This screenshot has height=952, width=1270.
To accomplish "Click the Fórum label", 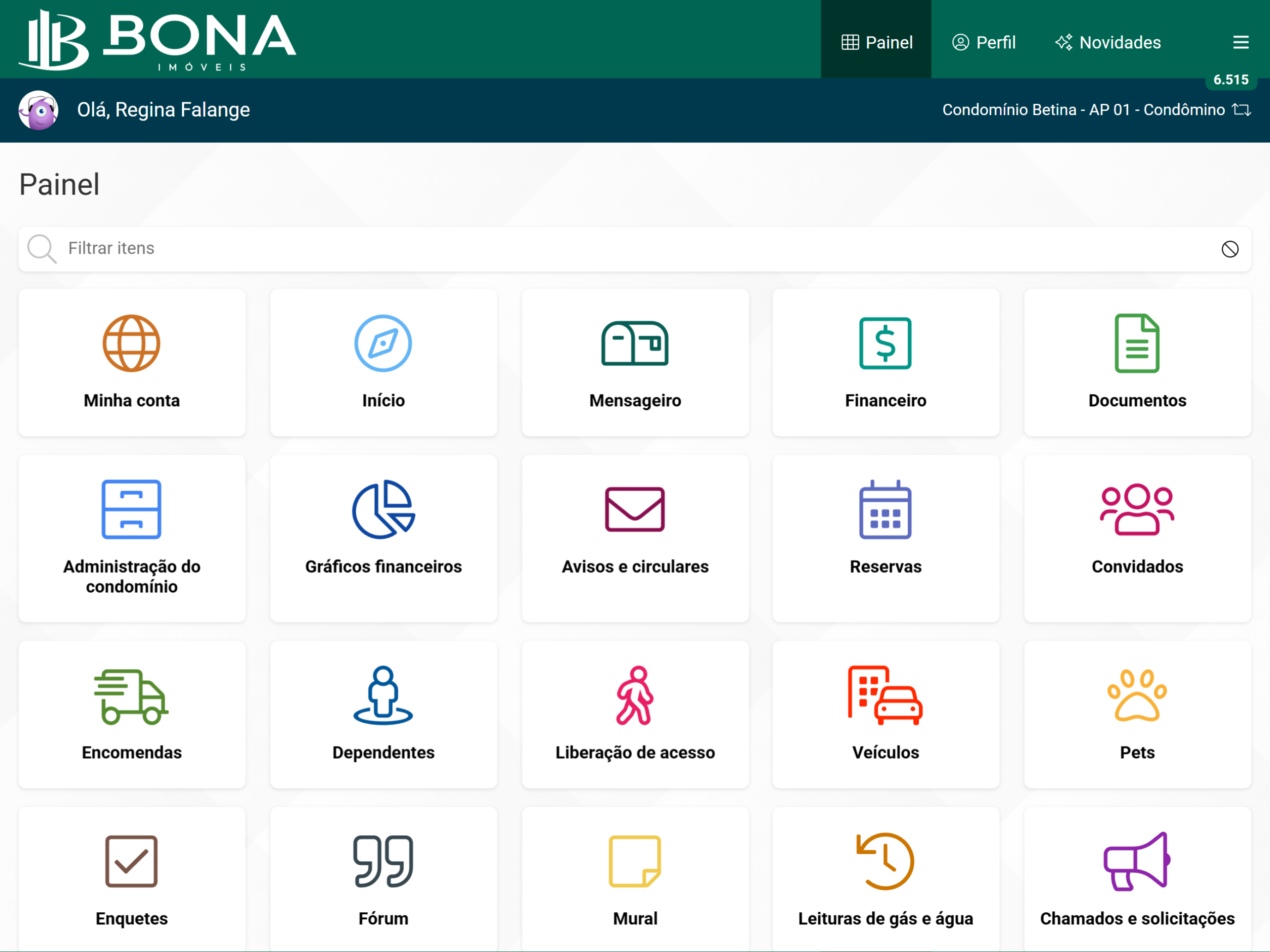I will pyautogui.click(x=383, y=919).
